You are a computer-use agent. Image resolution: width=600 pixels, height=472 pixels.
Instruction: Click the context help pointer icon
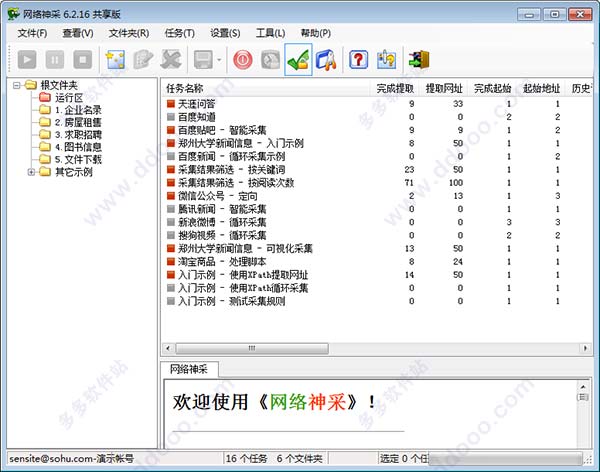[386, 60]
